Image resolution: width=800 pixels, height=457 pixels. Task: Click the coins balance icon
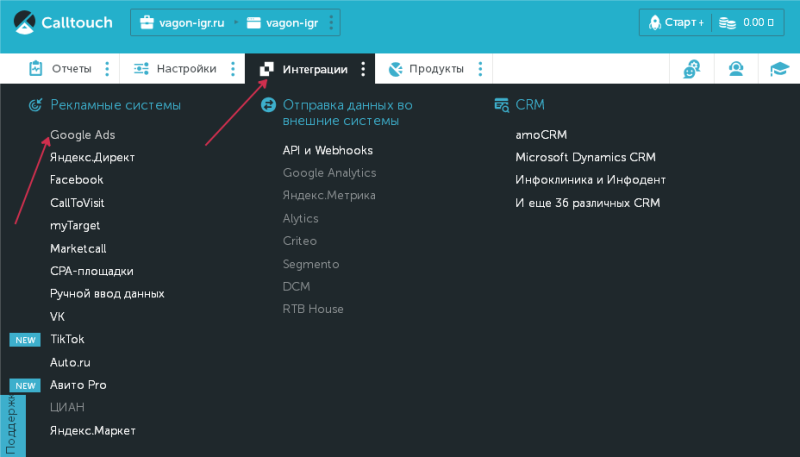click(x=727, y=23)
